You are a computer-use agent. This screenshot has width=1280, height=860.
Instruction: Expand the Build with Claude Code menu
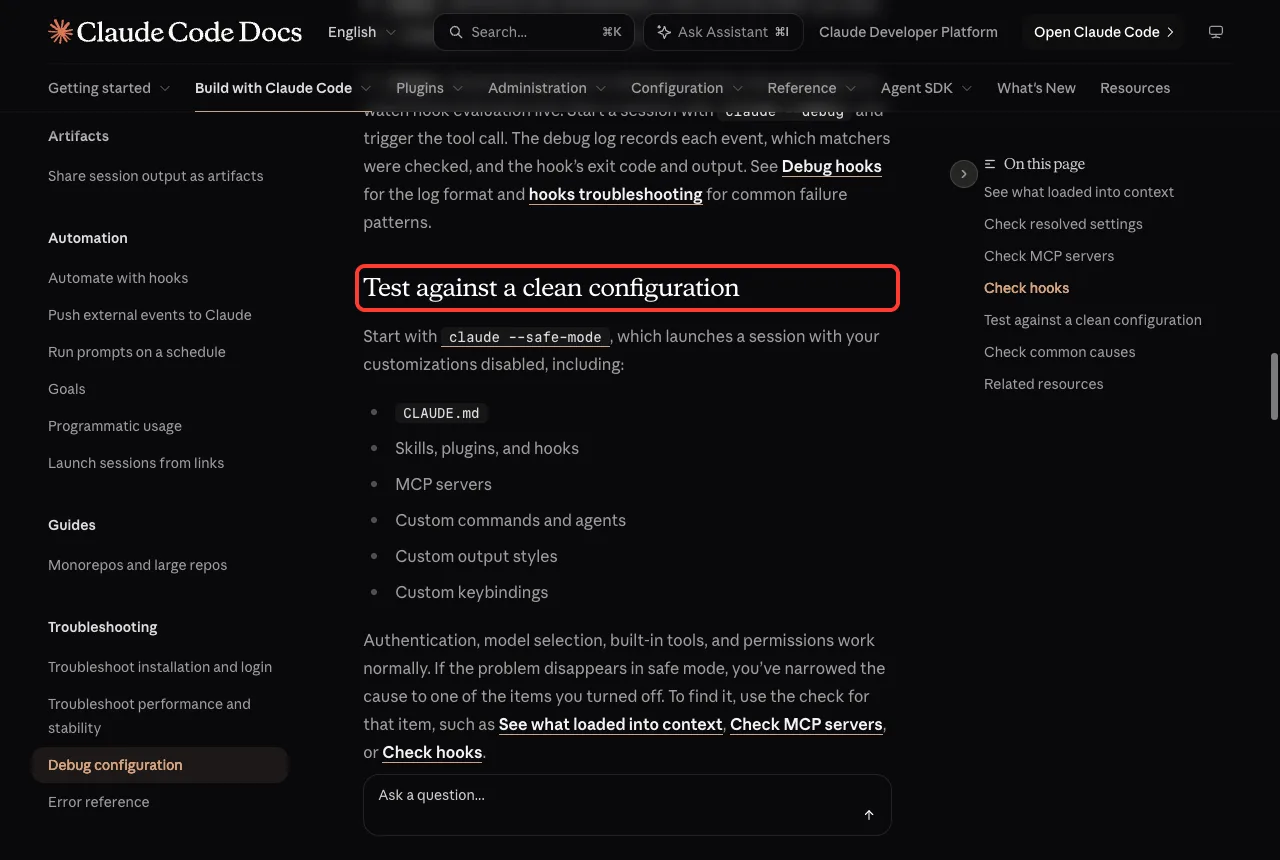tap(283, 88)
